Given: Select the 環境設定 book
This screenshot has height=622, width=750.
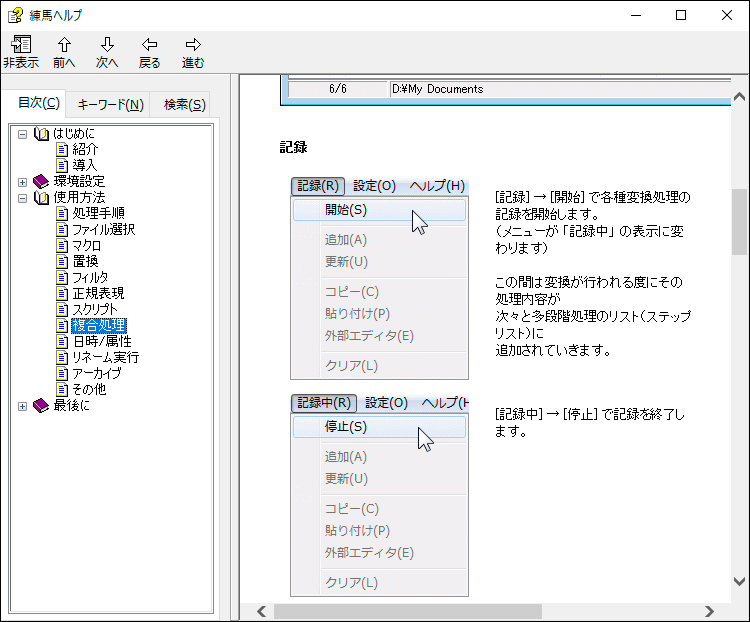Looking at the screenshot, I should click(79, 181).
